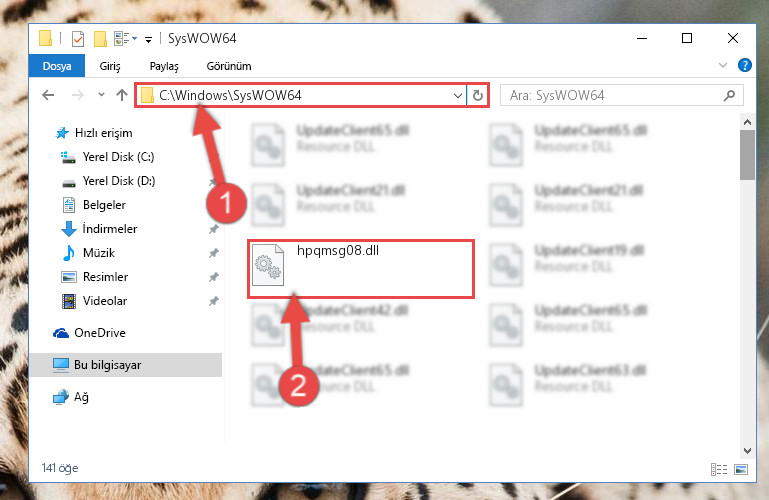Select Yerel Disk (C:) in sidebar

pyautogui.click(x=118, y=157)
